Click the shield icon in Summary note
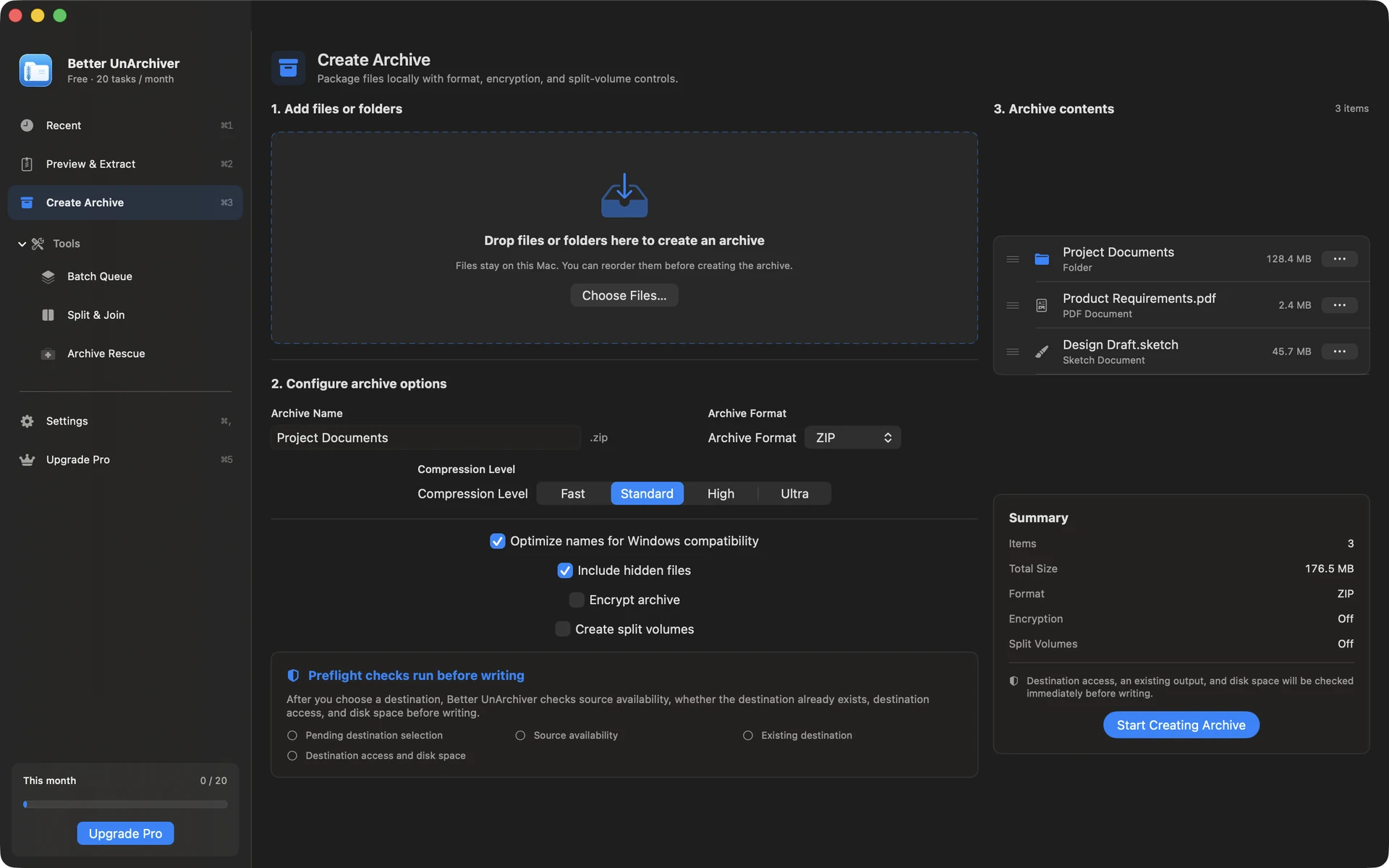The height and width of the screenshot is (868, 1389). tap(1014, 681)
